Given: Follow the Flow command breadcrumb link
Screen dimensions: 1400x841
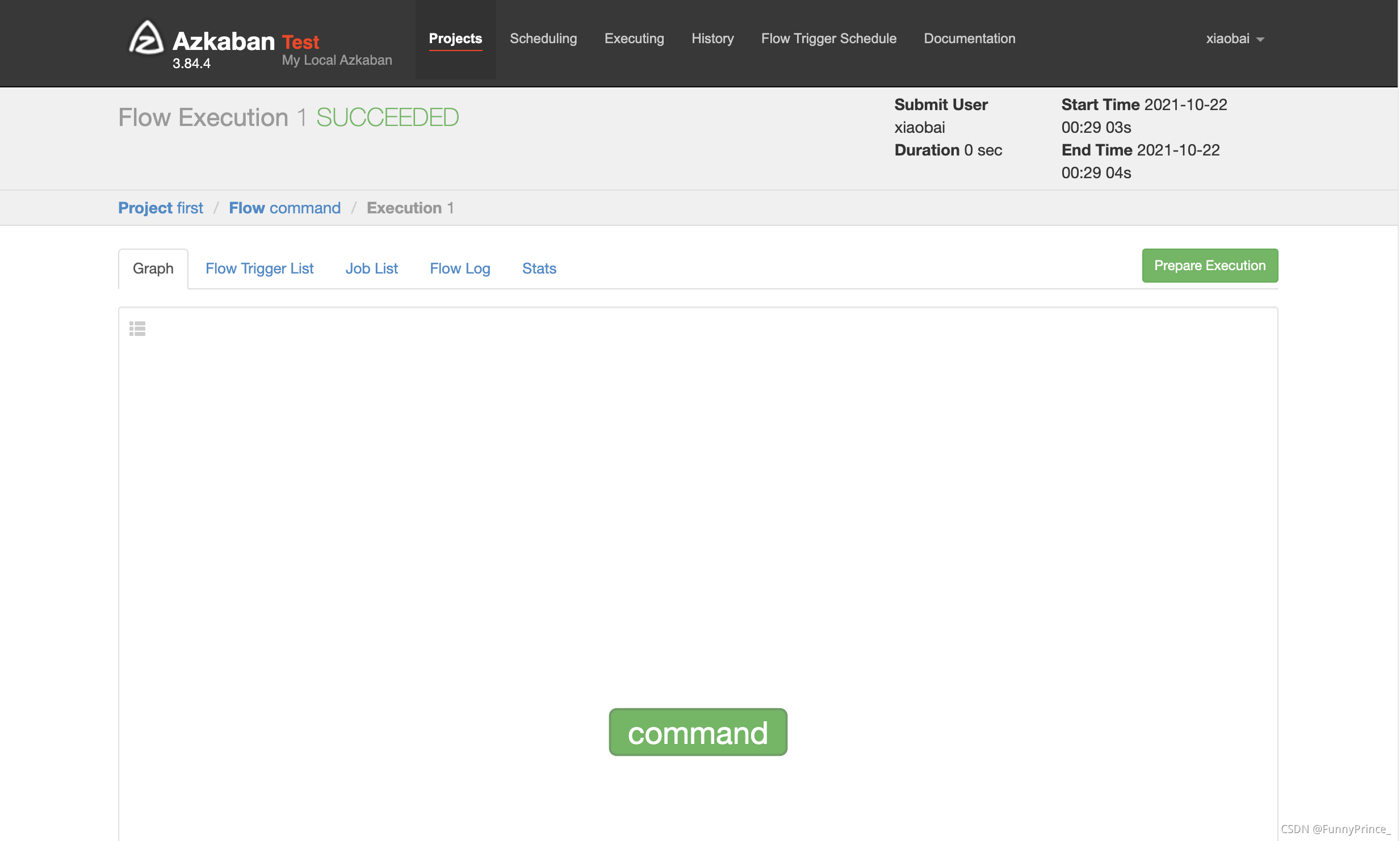Looking at the screenshot, I should pos(285,208).
